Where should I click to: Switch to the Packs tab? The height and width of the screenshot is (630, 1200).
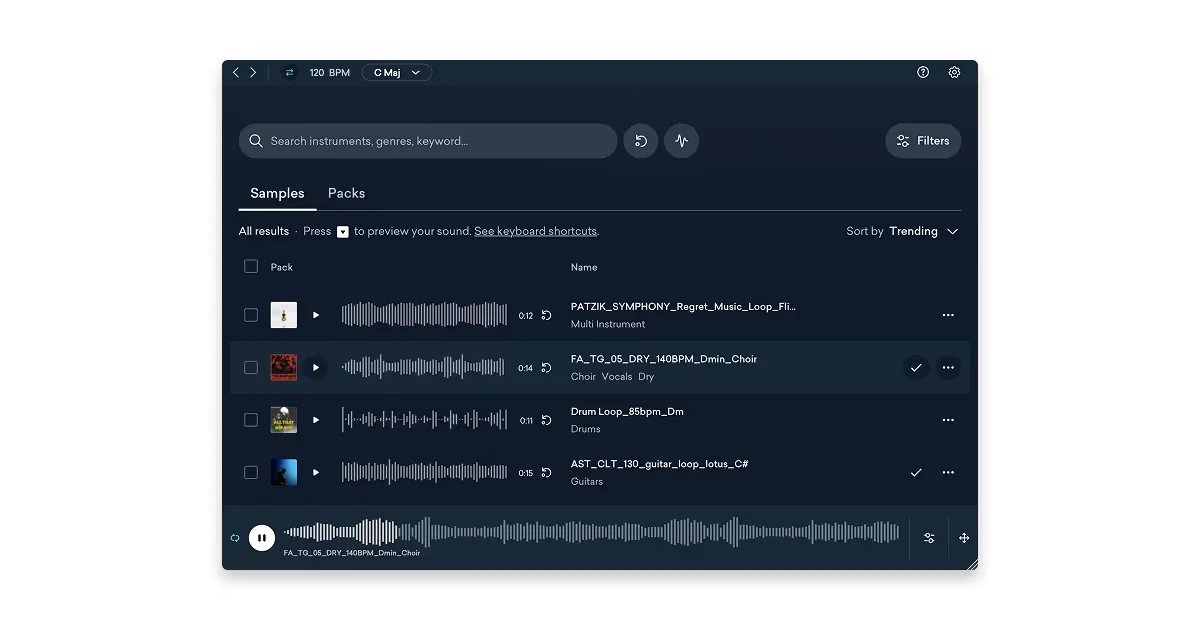[x=346, y=193]
